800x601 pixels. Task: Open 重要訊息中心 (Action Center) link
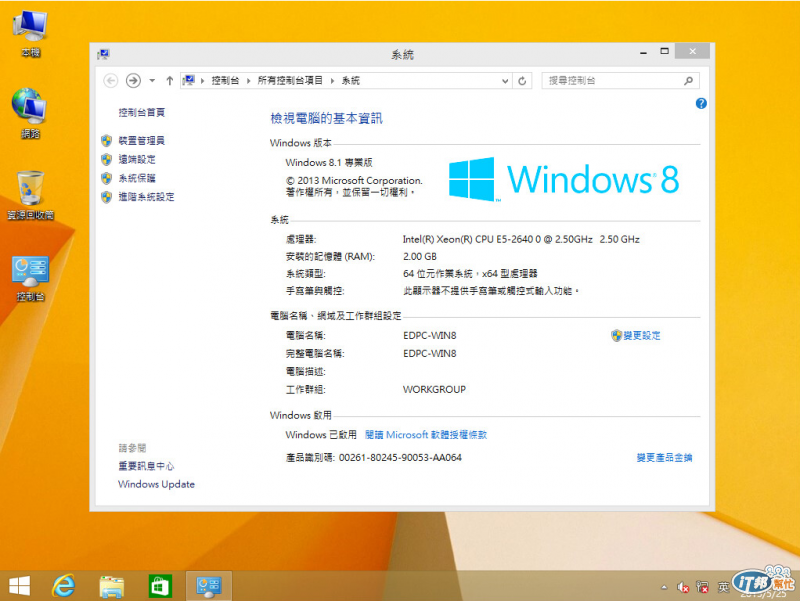[146, 466]
